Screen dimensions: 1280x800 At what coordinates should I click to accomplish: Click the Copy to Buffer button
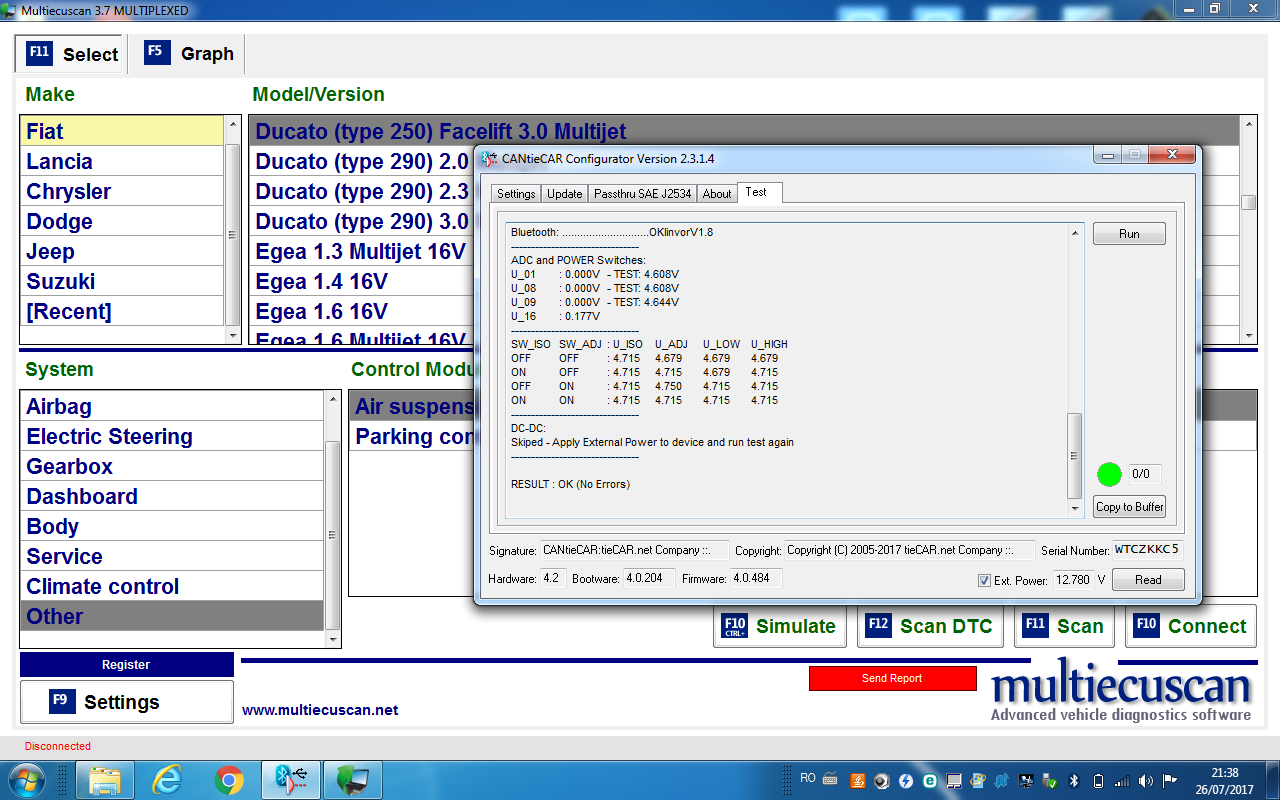tap(1129, 507)
